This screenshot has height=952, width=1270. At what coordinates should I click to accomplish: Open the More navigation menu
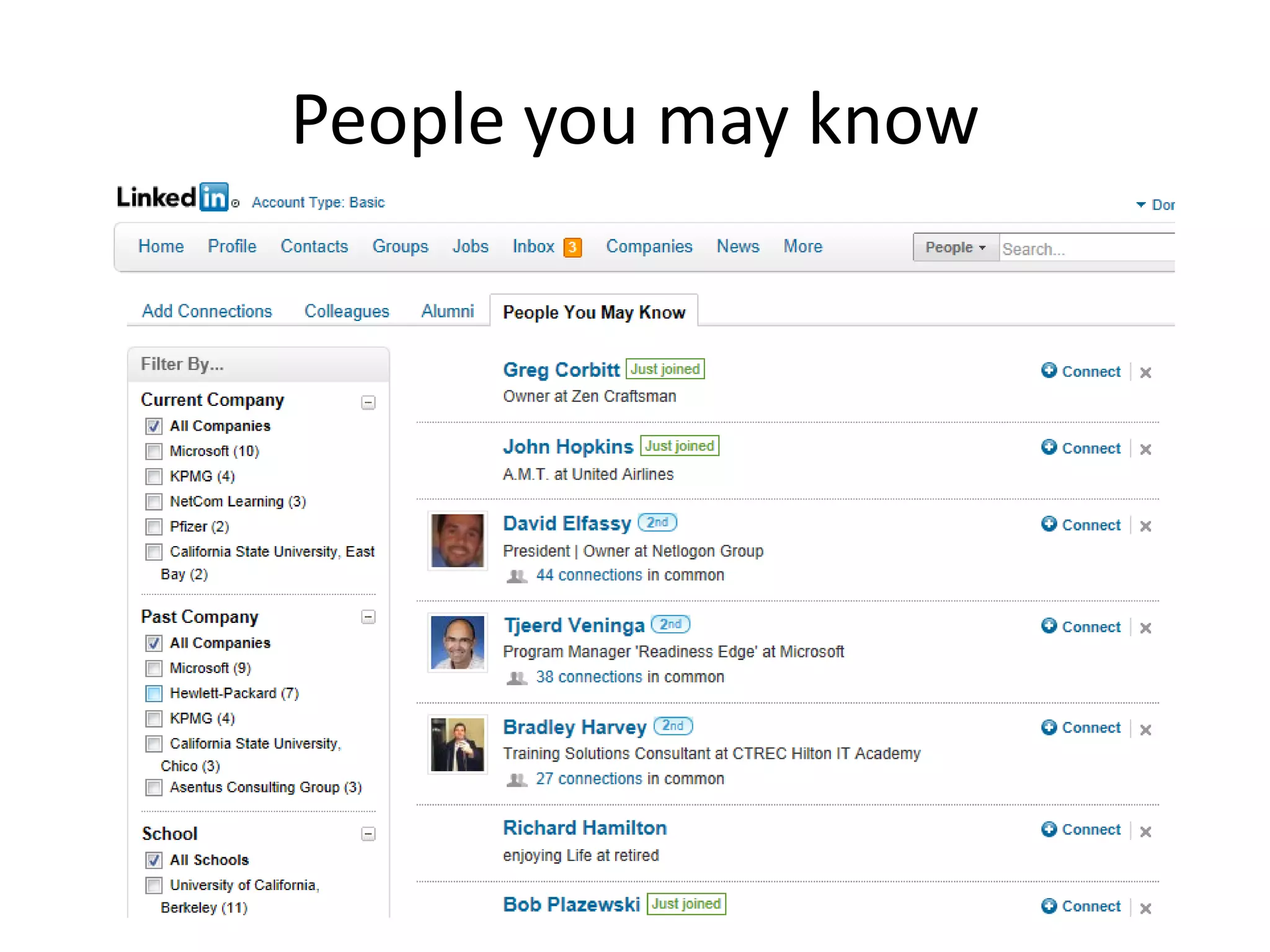(x=803, y=247)
